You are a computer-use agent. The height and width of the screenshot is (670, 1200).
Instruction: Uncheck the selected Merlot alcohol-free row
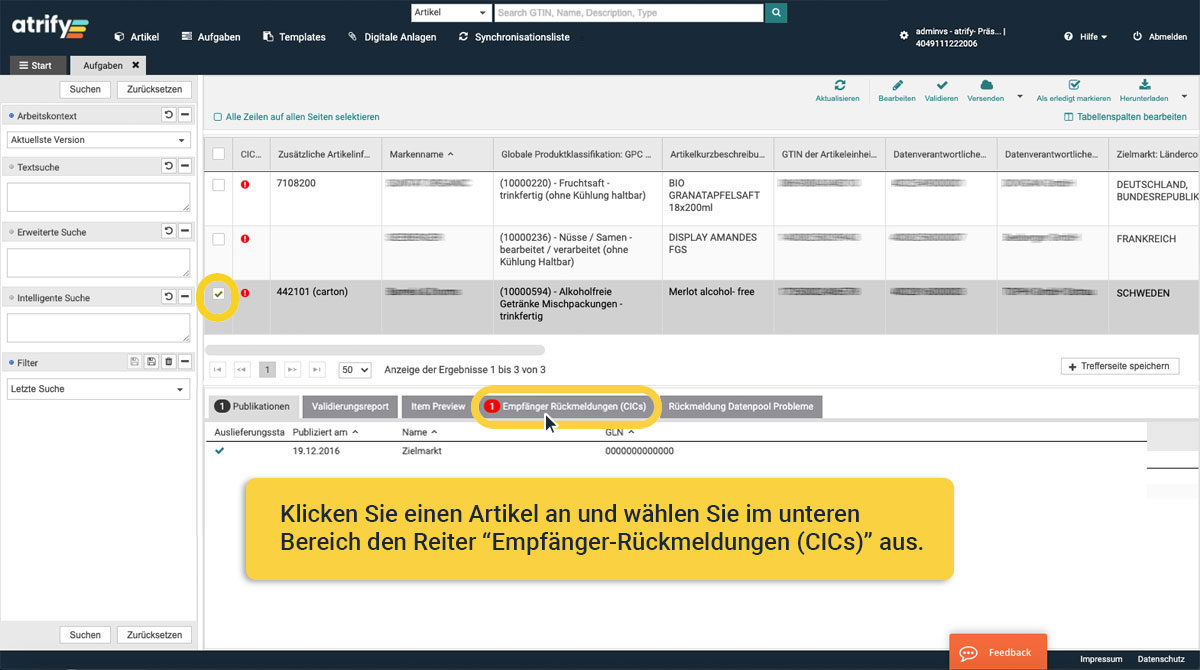tap(218, 293)
